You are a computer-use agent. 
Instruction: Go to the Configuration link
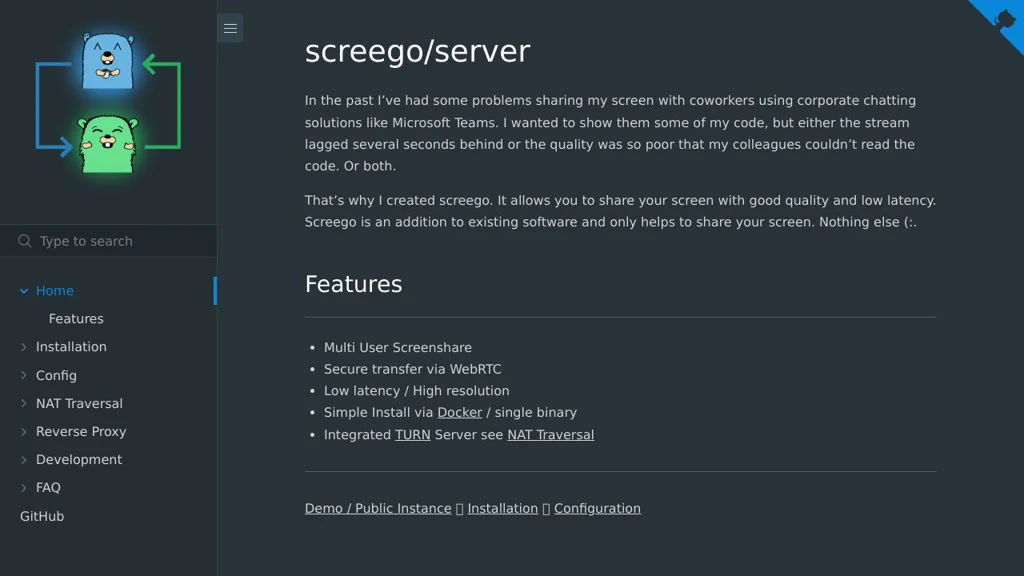pyautogui.click(x=597, y=508)
